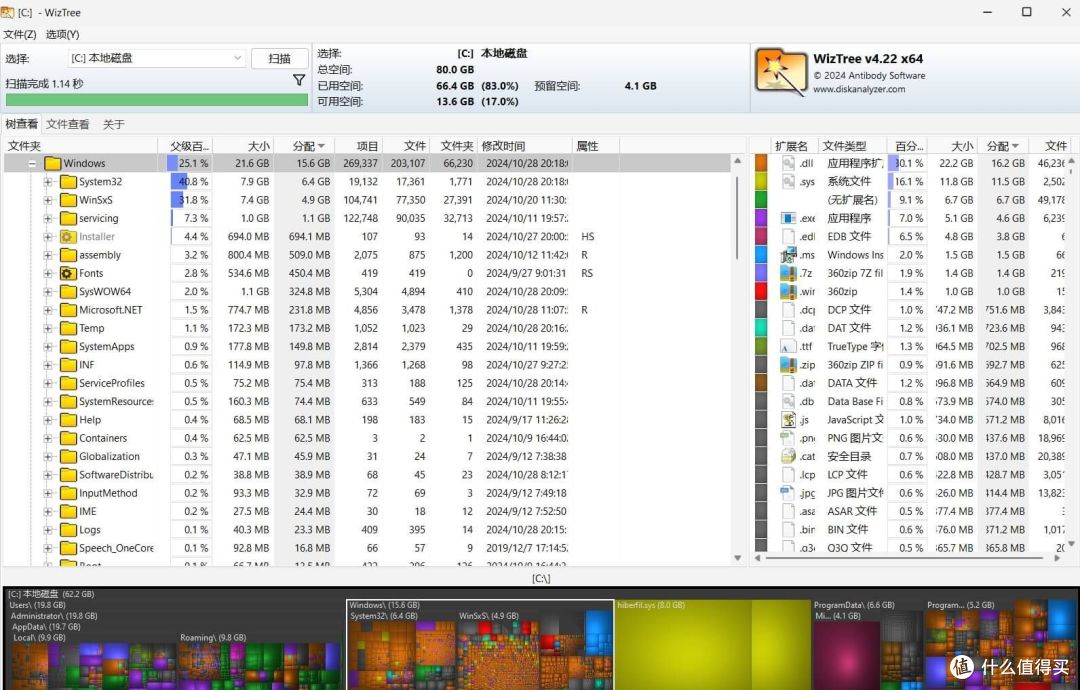The image size is (1080, 690).
Task: Open the [C:] 本地磁盘 drive dropdown
Action: click(237, 59)
